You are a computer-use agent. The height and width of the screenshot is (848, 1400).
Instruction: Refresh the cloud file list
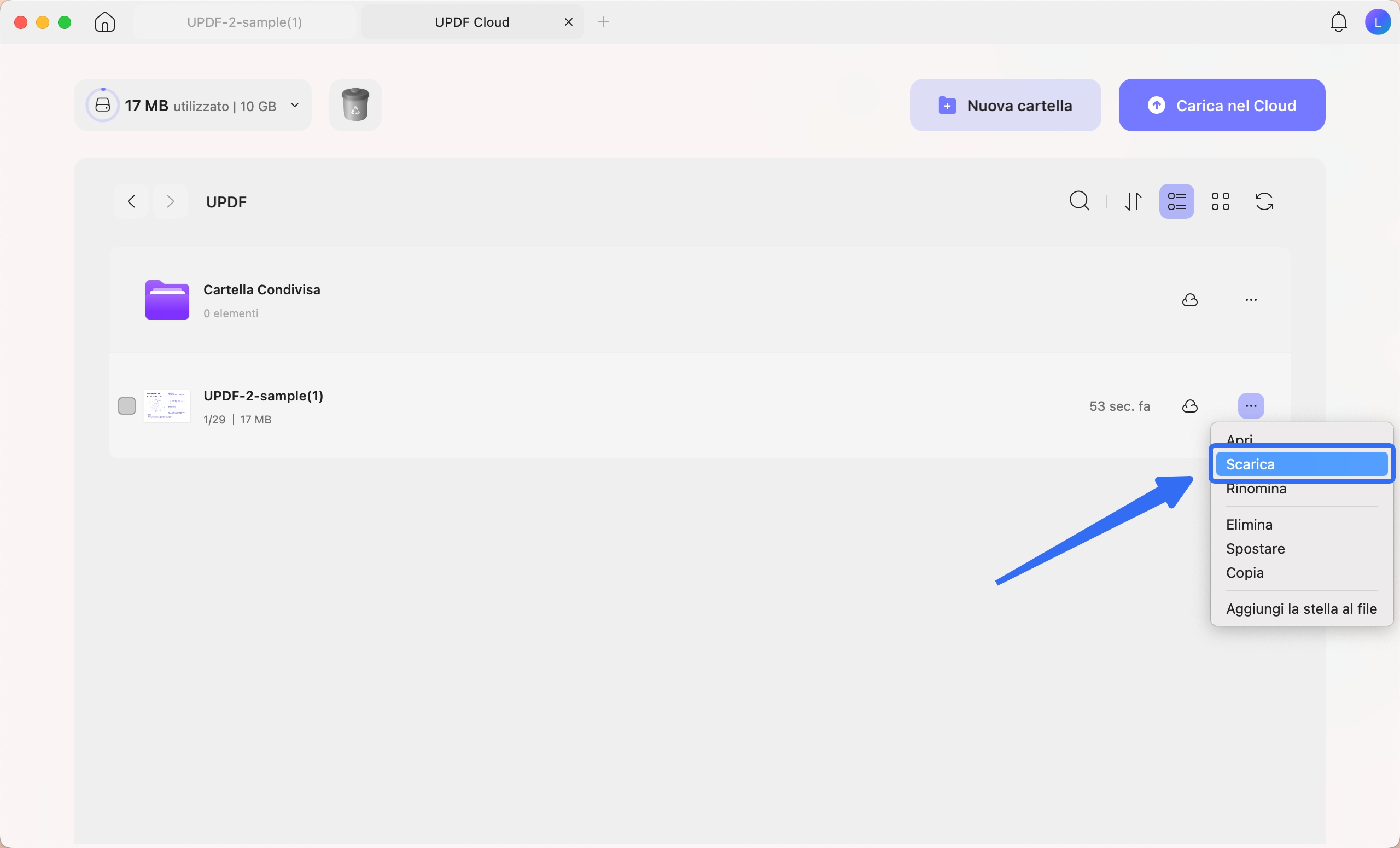(1264, 201)
